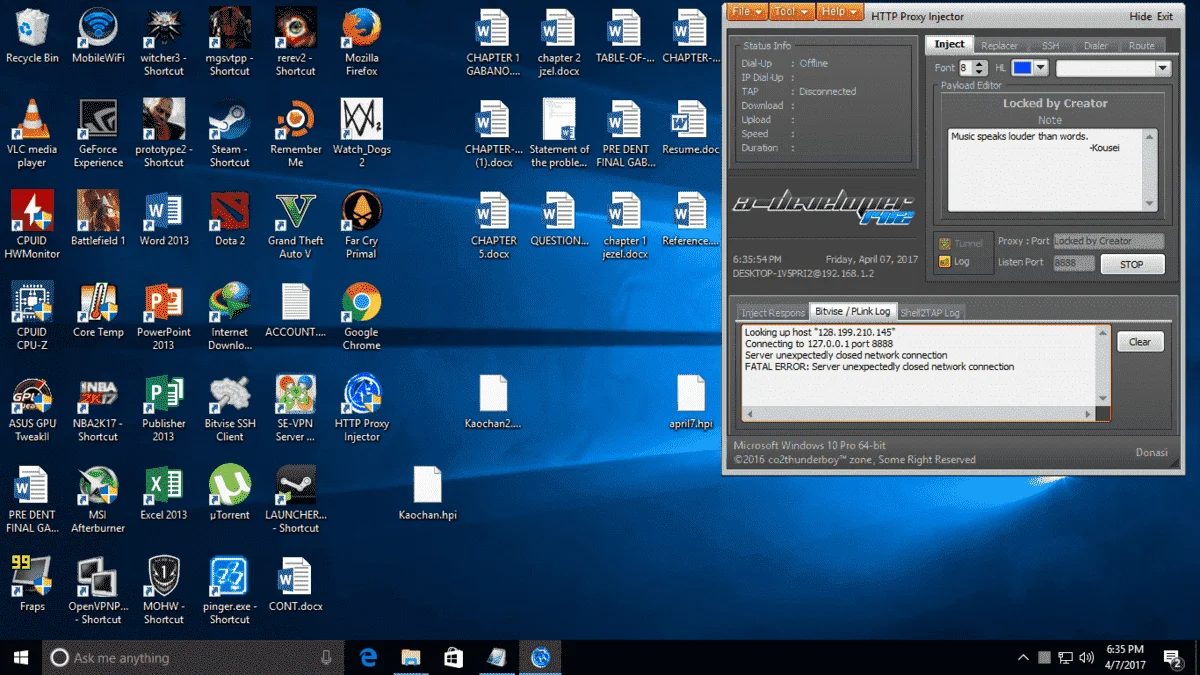
Task: Select the GeForce Experience icon
Action: click(98, 134)
